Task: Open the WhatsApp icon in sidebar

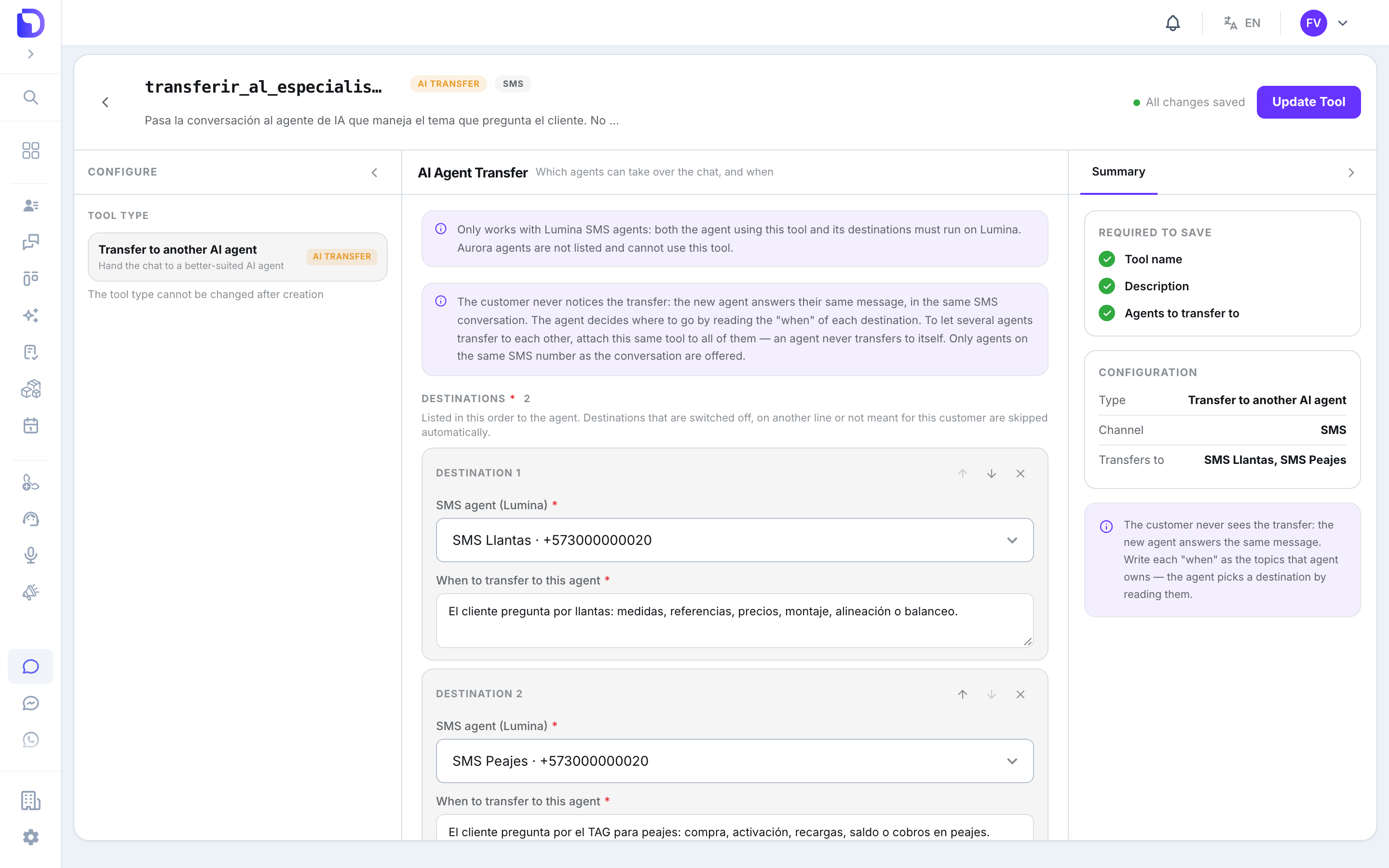Action: [x=30, y=739]
